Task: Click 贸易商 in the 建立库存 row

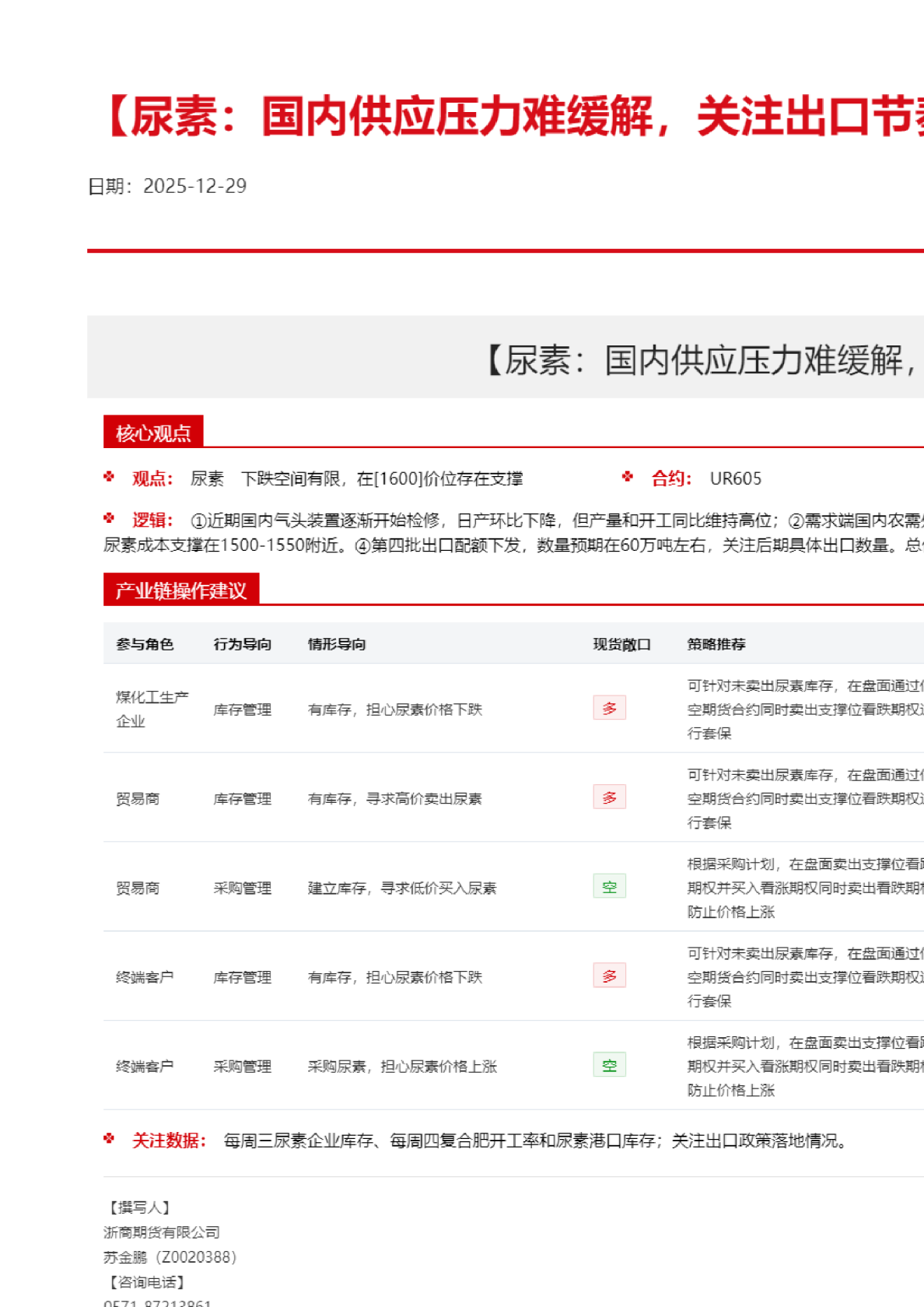Action: (138, 888)
